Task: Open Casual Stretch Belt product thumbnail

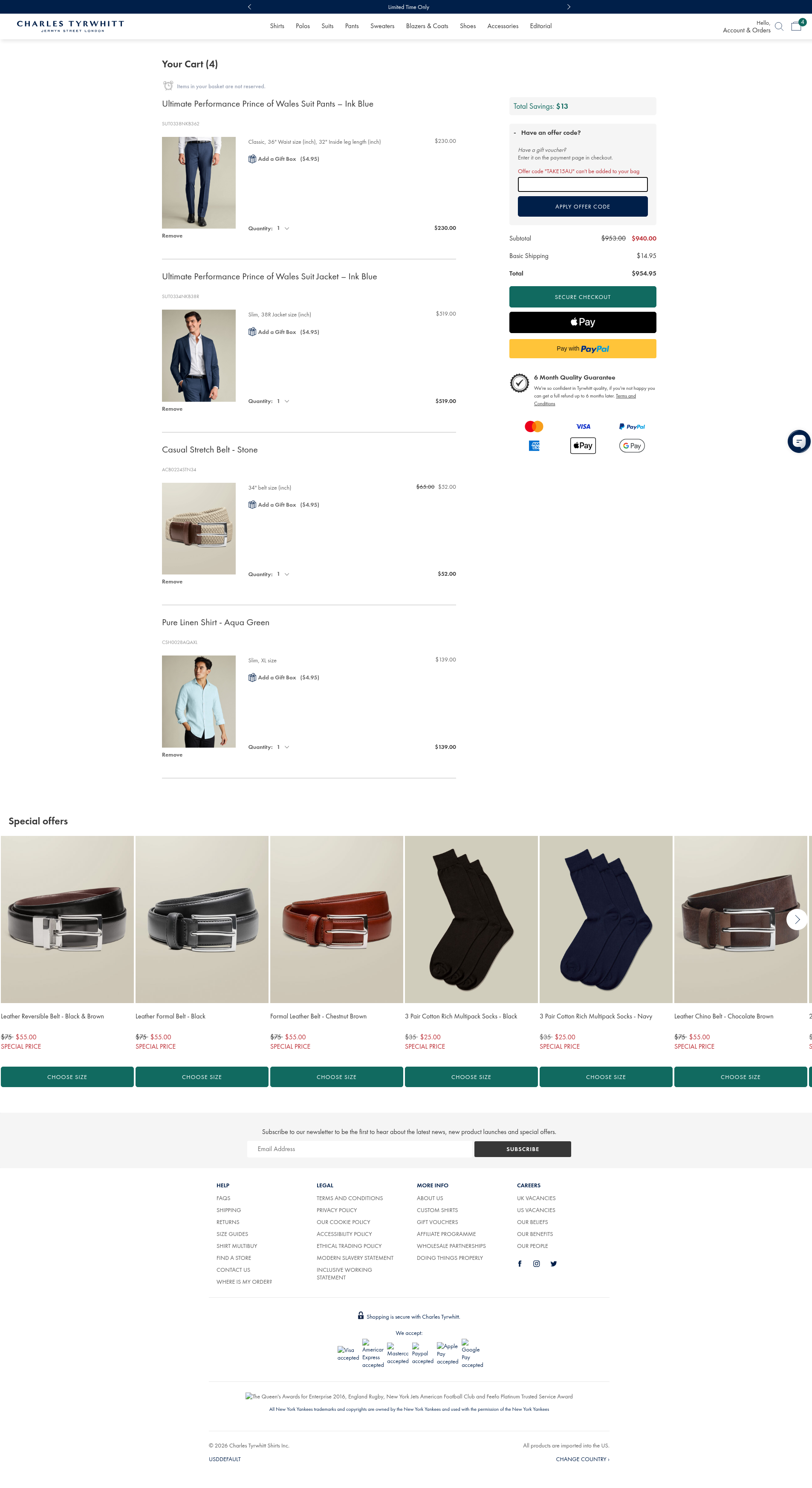Action: (x=199, y=528)
